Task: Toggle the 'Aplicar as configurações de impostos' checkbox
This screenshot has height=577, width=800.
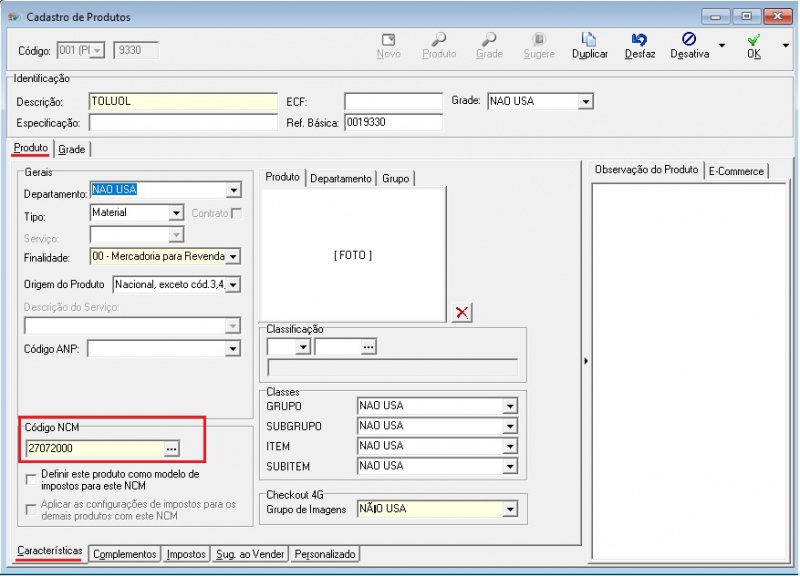Action: [31, 511]
